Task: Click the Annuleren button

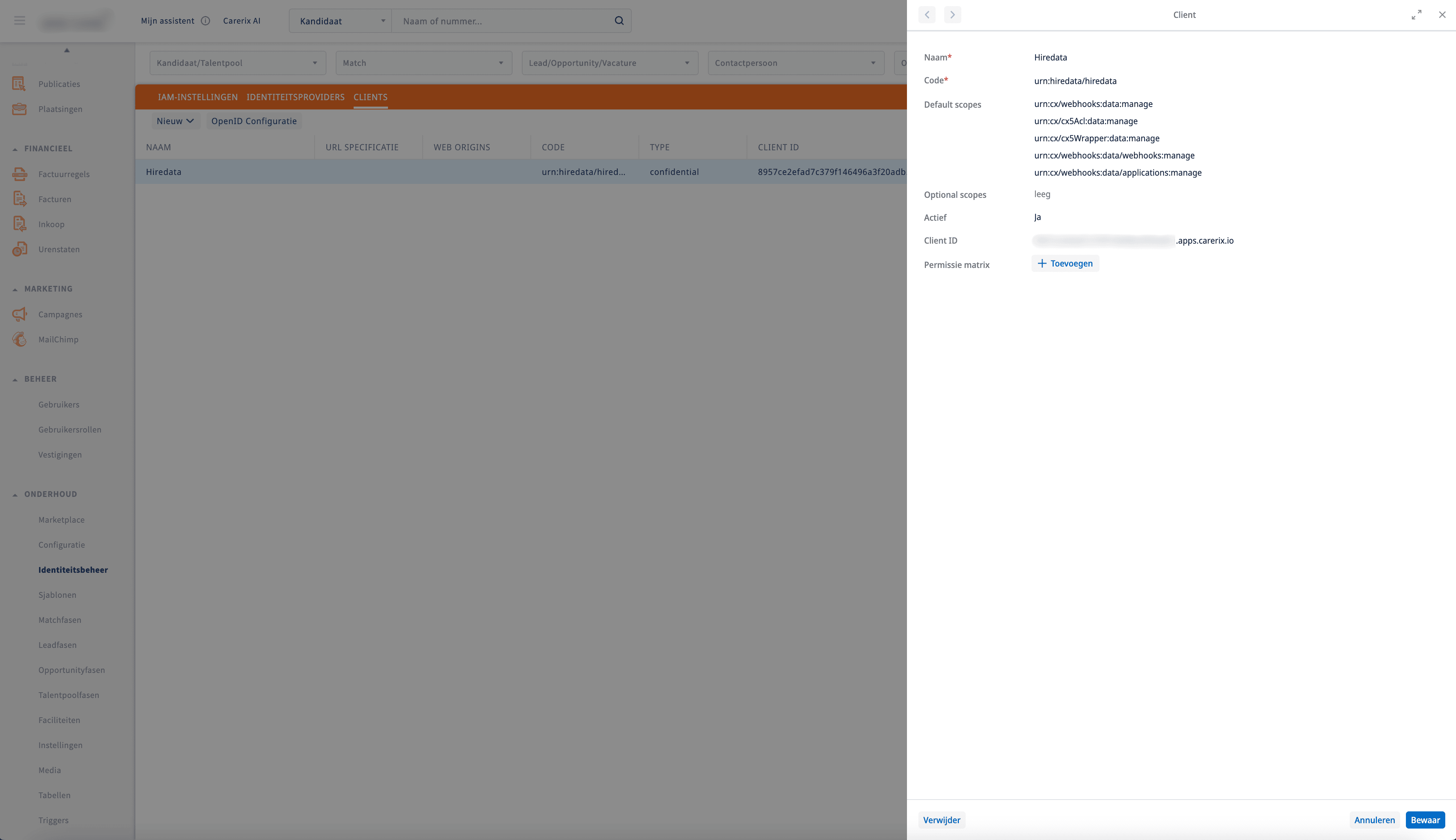Action: (1374, 820)
